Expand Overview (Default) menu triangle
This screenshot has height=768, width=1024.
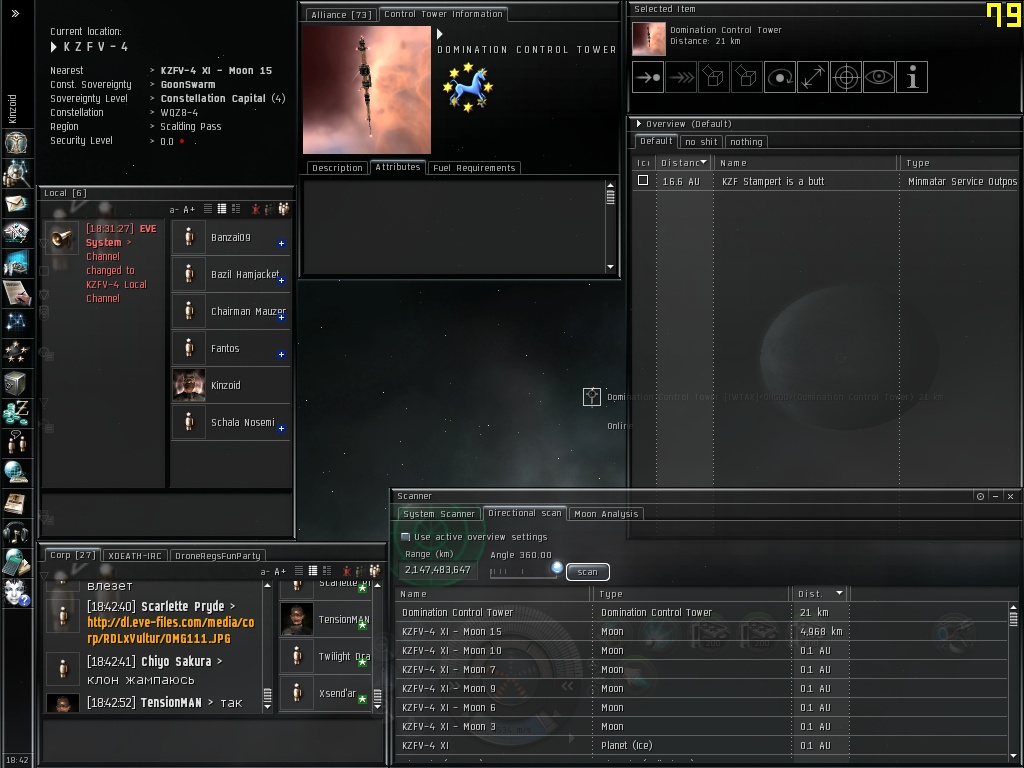(639, 123)
